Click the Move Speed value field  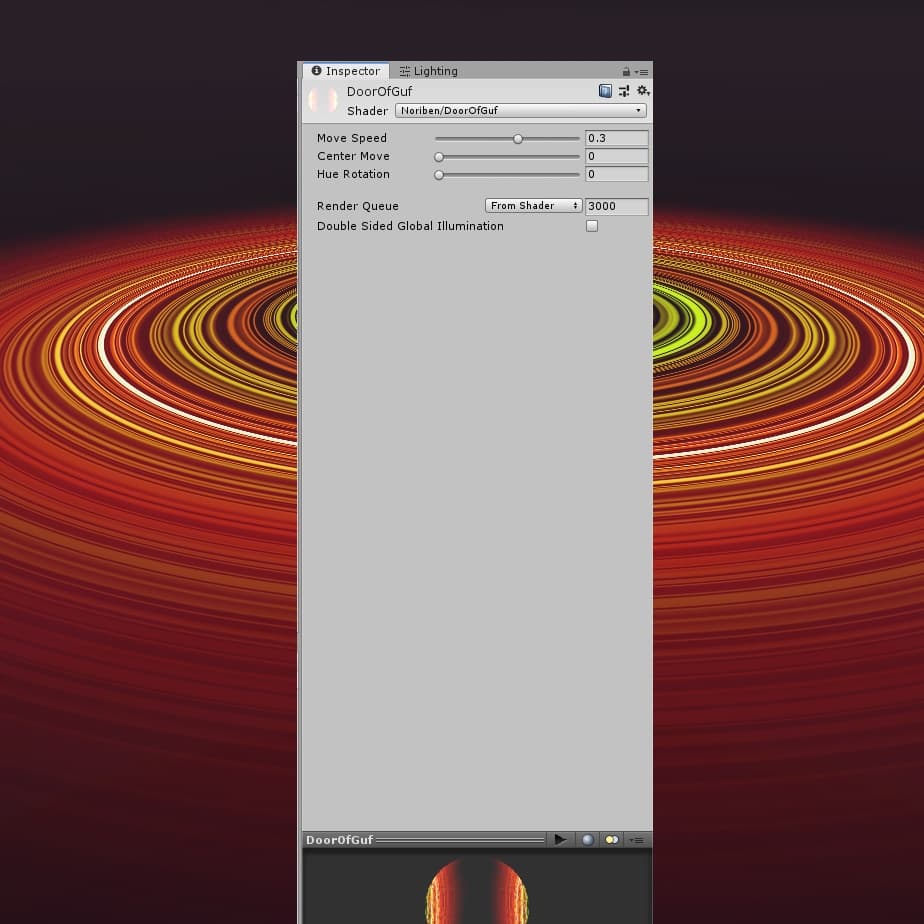[616, 139]
